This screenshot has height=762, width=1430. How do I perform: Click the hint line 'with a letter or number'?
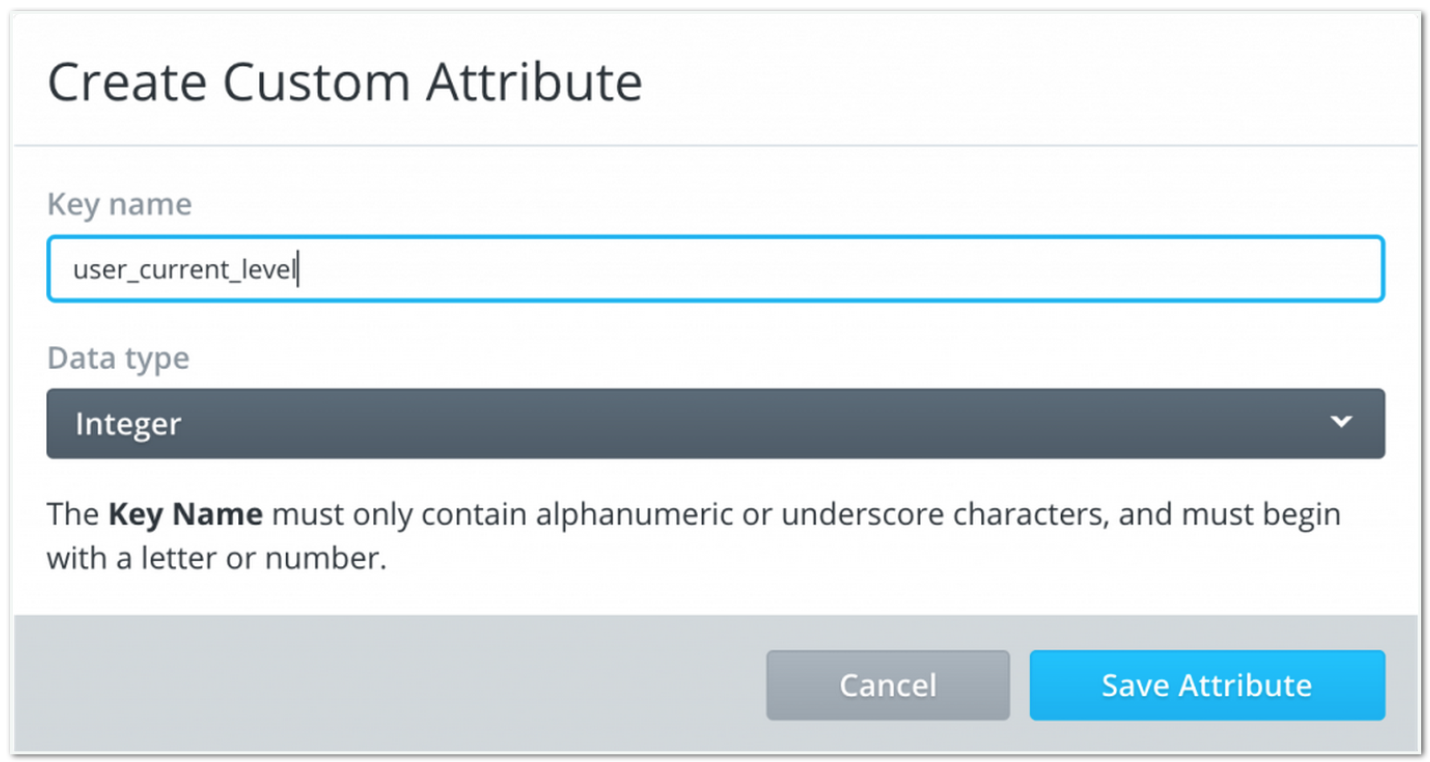(x=216, y=558)
